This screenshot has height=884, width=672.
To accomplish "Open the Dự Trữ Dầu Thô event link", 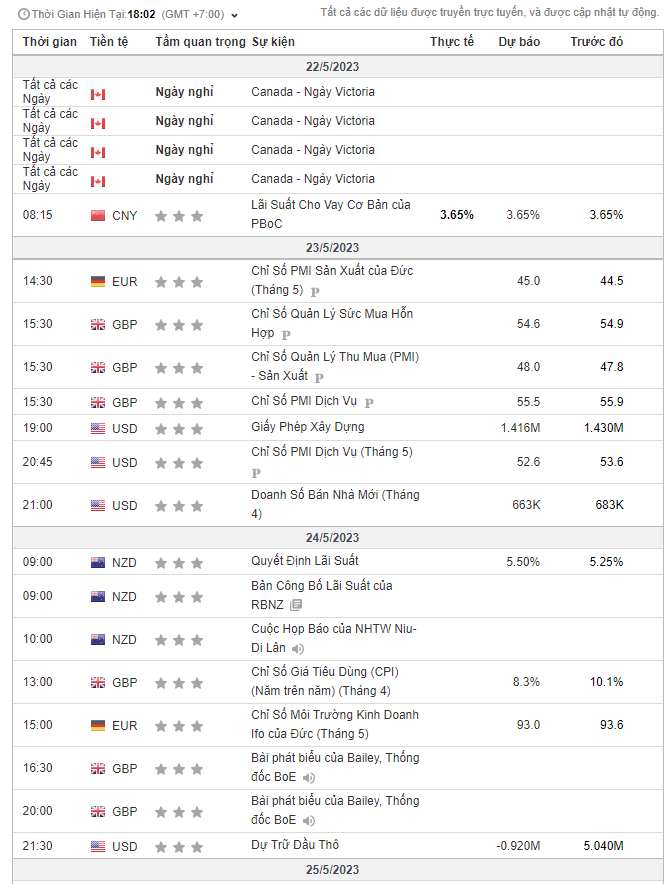I will click(295, 845).
